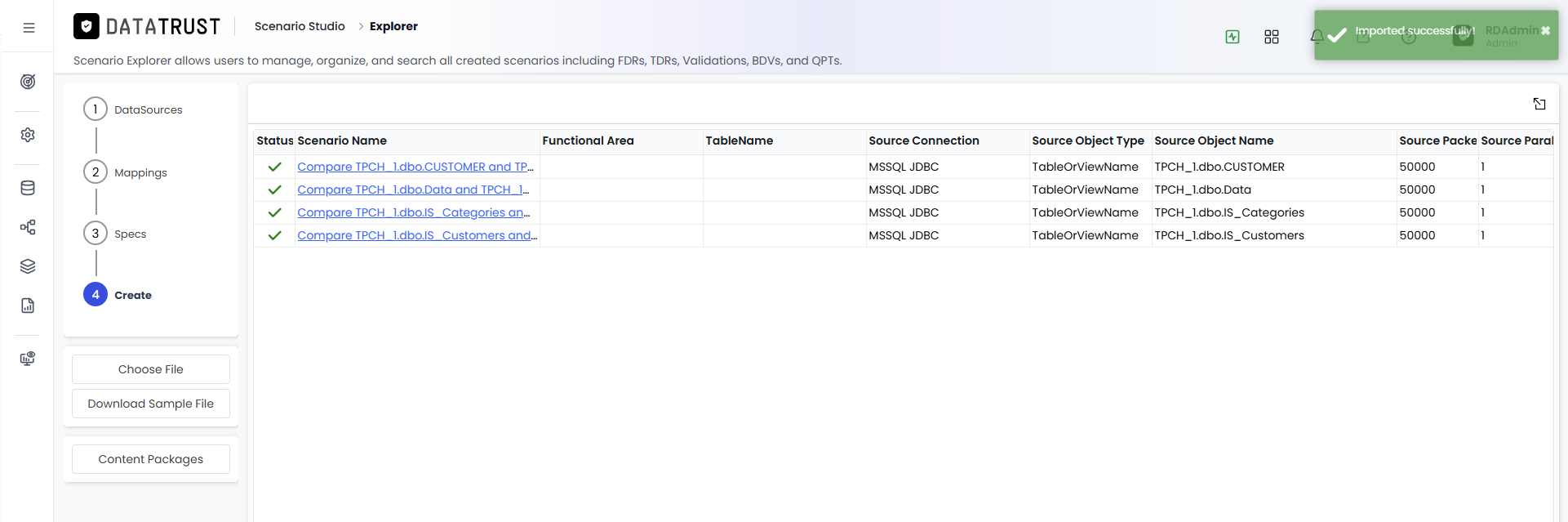Open the connected nodes icon in sidebar
The height and width of the screenshot is (522, 1568).
pos(28,227)
